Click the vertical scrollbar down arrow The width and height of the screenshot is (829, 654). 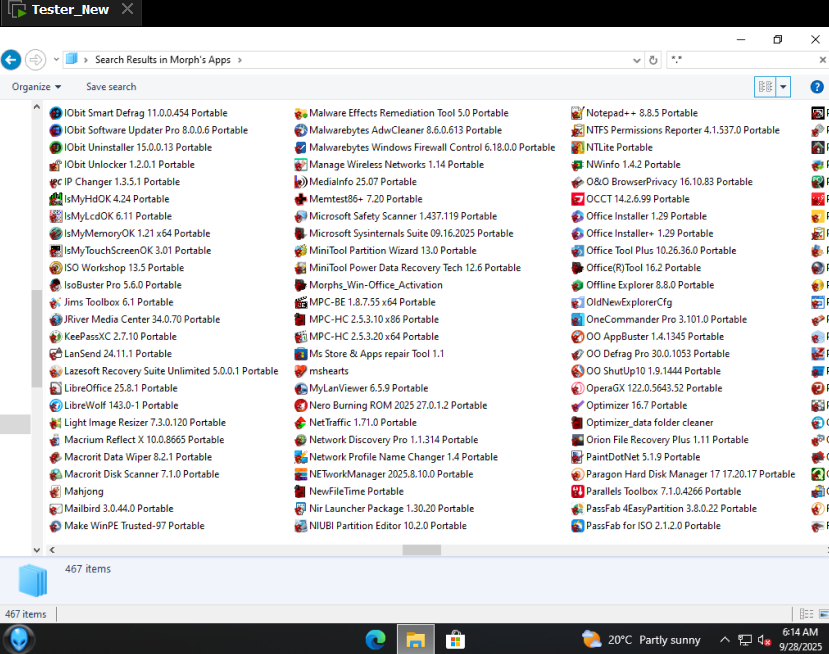coord(36,550)
